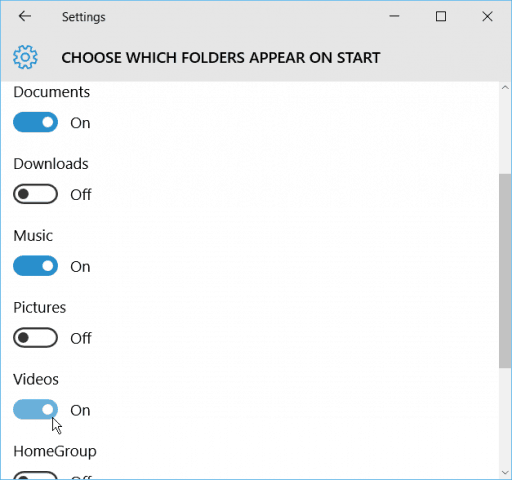Disable the Music folder toggle
512x480 pixels.
coord(35,266)
